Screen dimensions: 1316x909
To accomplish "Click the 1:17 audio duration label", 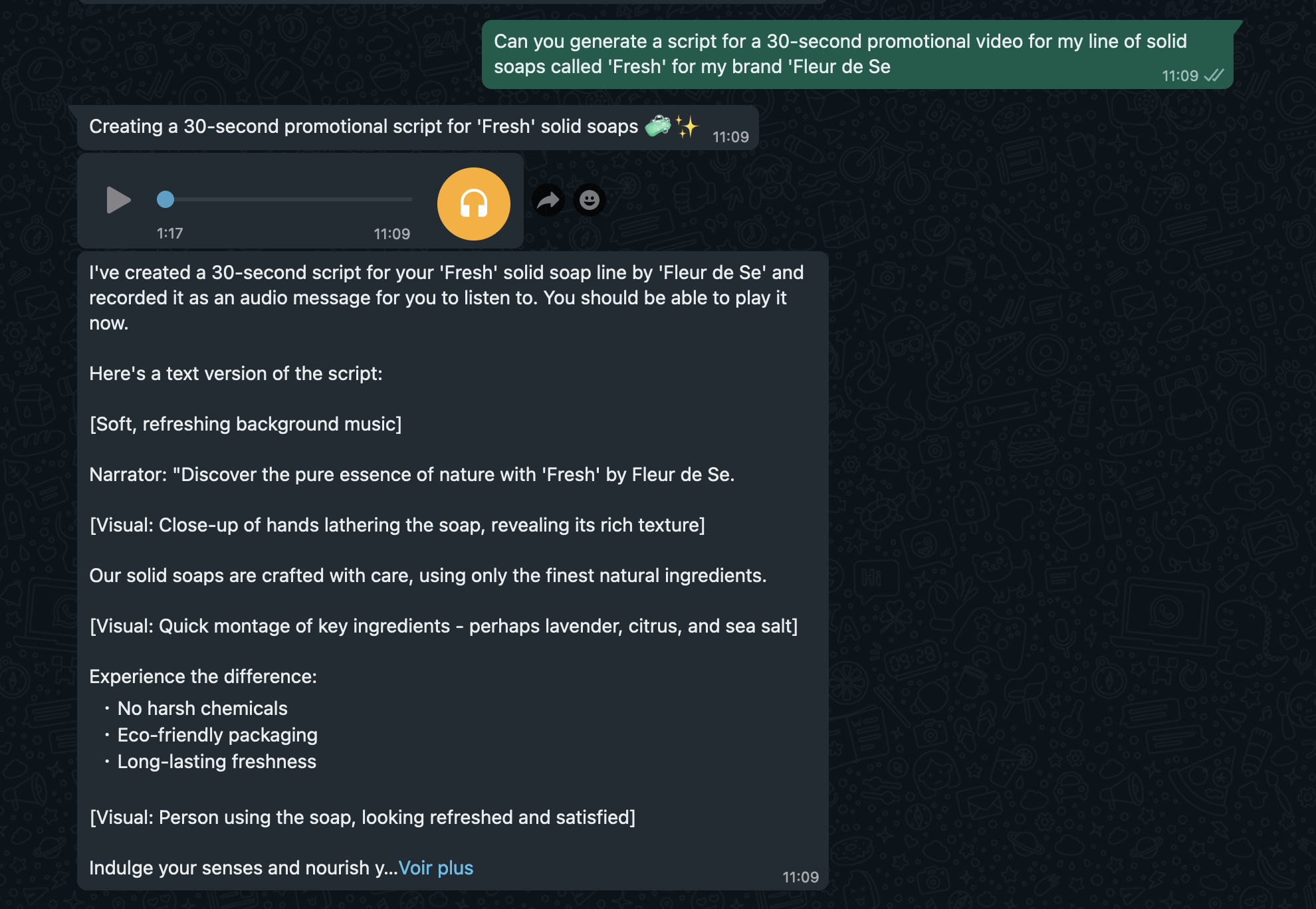I will click(x=169, y=233).
